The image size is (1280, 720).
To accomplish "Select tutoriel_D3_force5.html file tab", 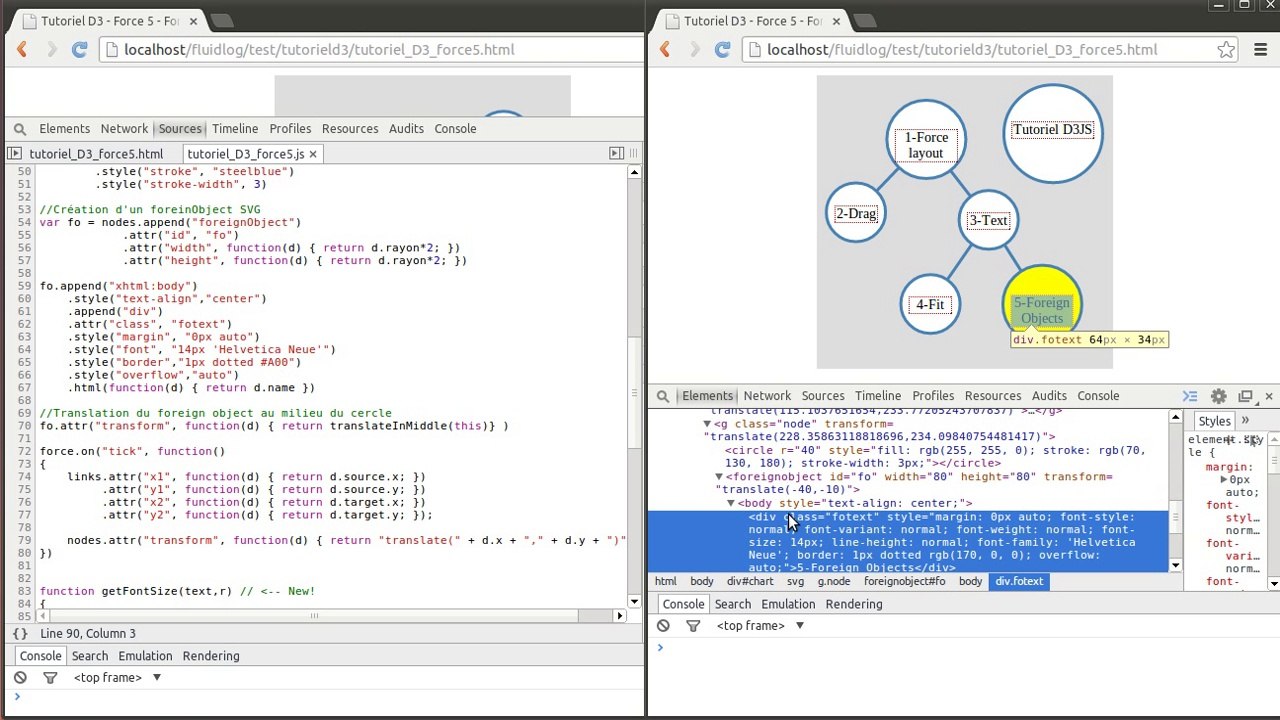I will 96,154.
